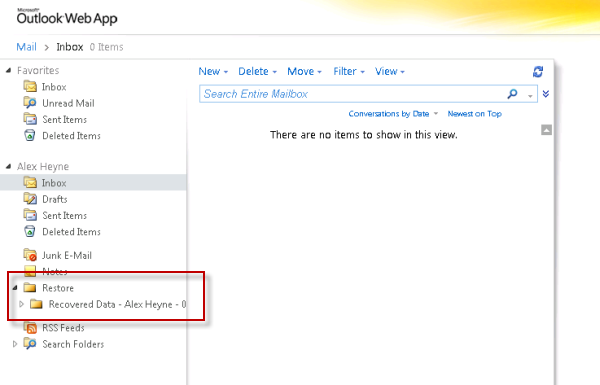Screen dimensions: 600x385
Task: Click the double-chevron expand search options icon
Action: point(546,94)
